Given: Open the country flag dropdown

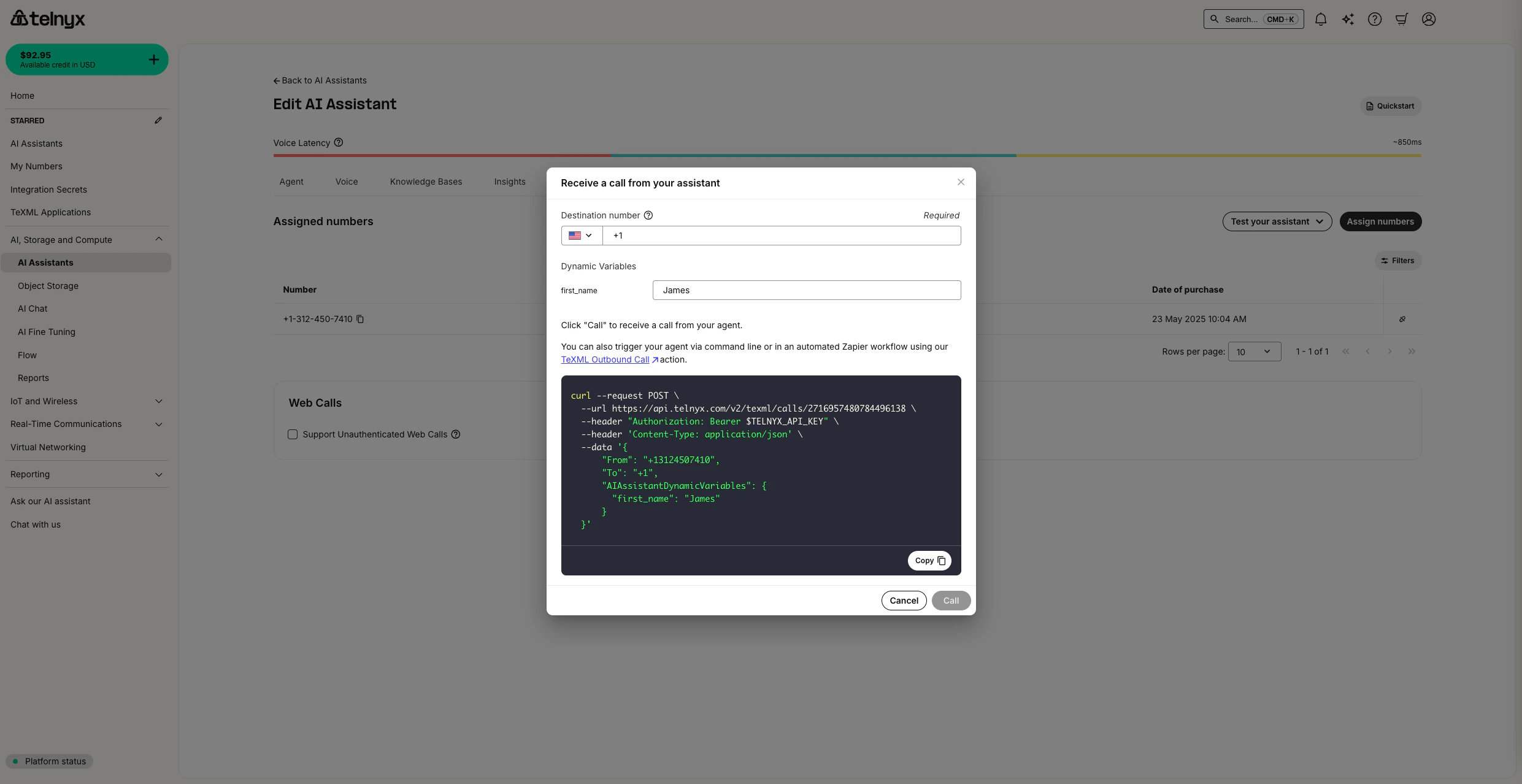Looking at the screenshot, I should point(580,236).
